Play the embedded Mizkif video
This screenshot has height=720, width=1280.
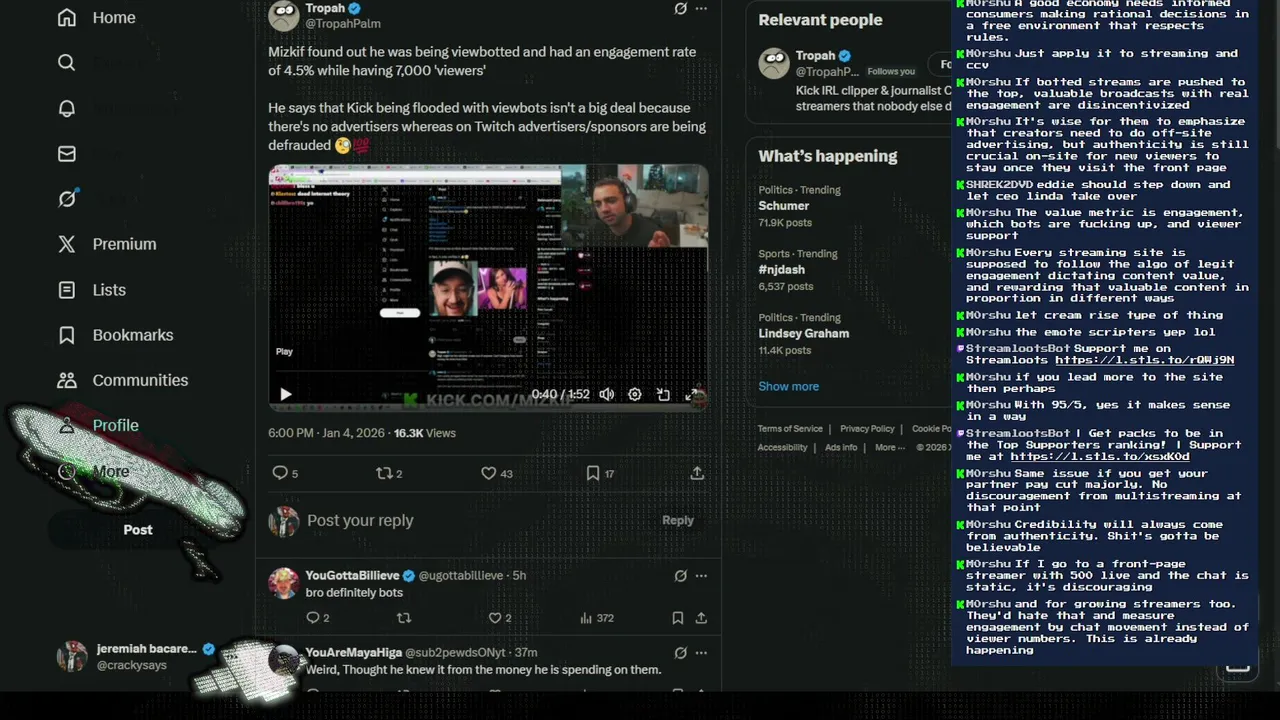coord(285,394)
